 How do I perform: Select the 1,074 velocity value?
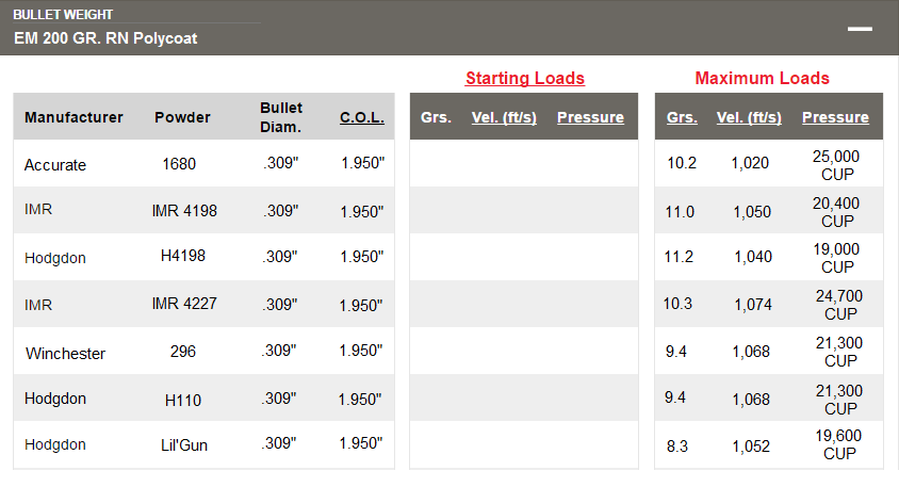tap(753, 305)
